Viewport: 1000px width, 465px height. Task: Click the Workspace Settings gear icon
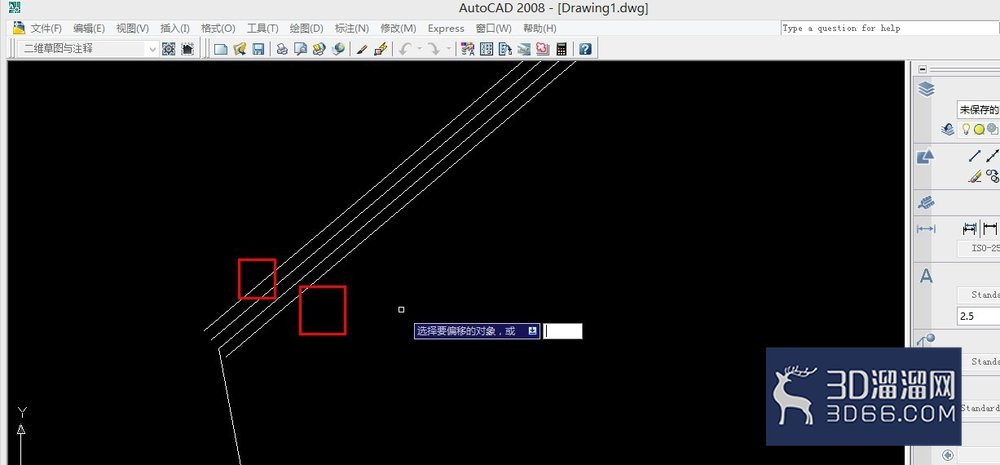click(x=168, y=49)
